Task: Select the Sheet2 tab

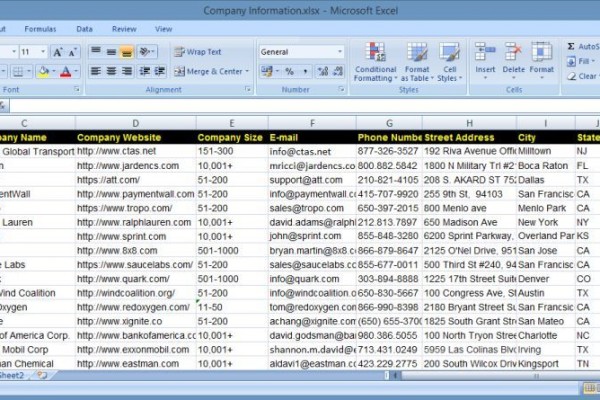Action: coord(12,375)
